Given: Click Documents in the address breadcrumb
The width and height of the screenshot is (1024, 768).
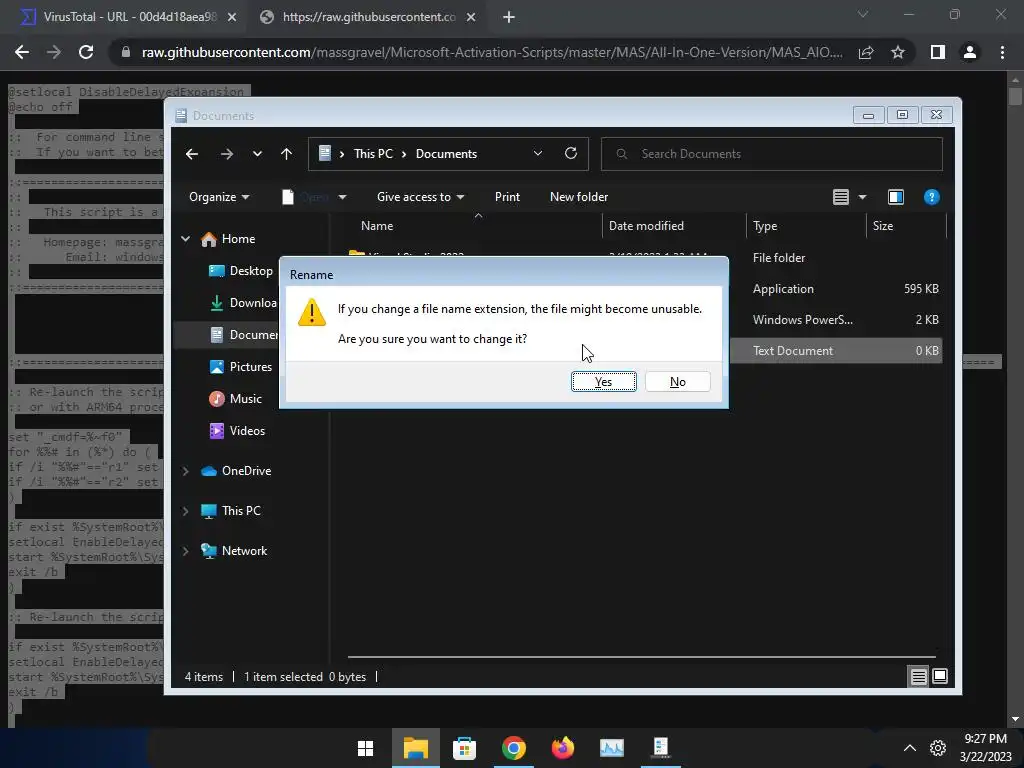Looking at the screenshot, I should point(446,153).
